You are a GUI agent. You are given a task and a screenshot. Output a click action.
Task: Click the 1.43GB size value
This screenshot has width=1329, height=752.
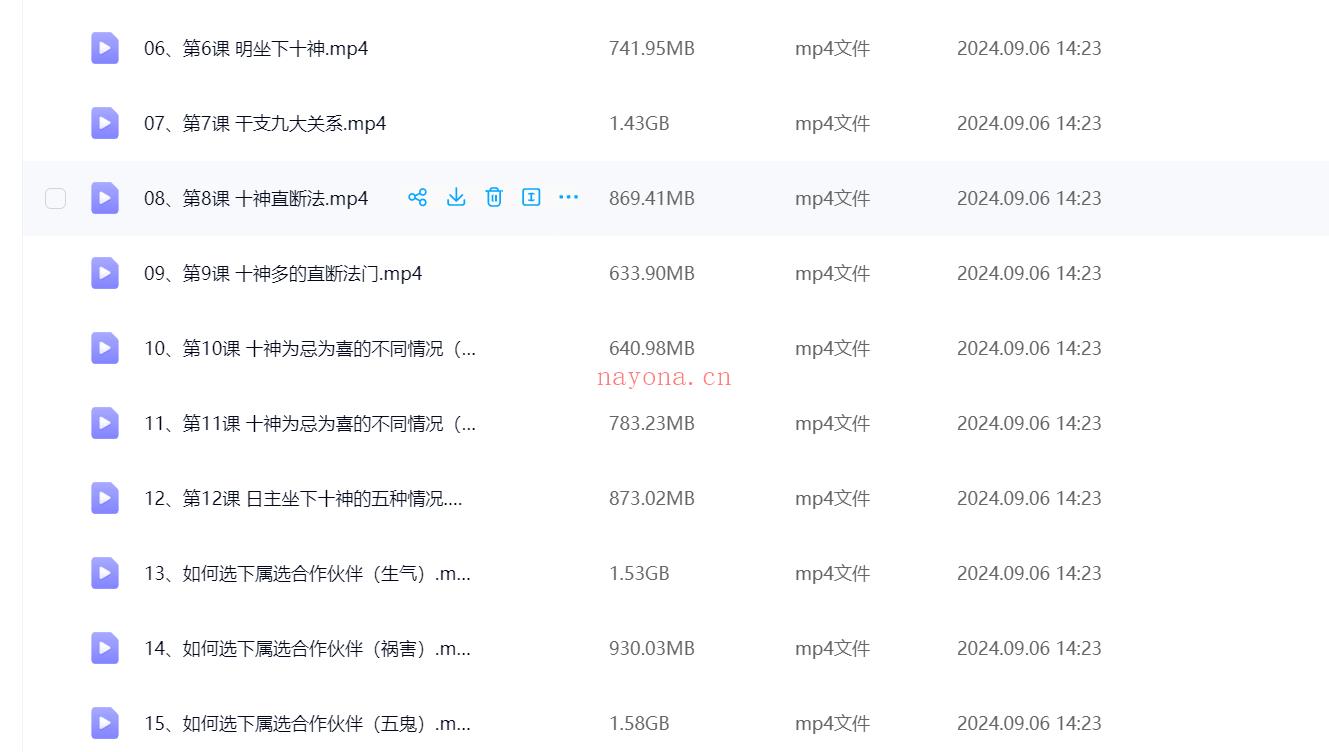pyautogui.click(x=639, y=123)
